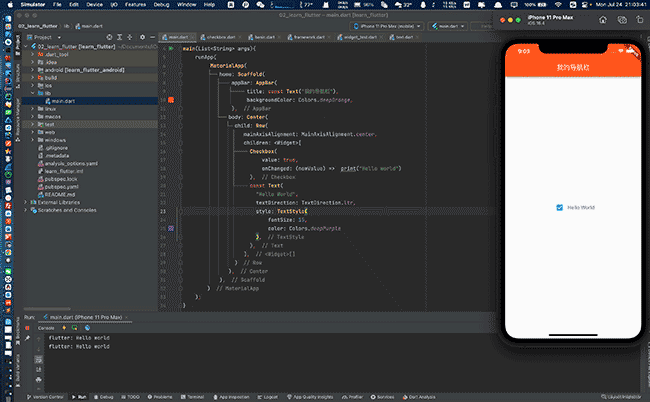This screenshot has width=650, height=402.
Task: Click locate file target icon in Project panel
Action: click(x=109, y=37)
